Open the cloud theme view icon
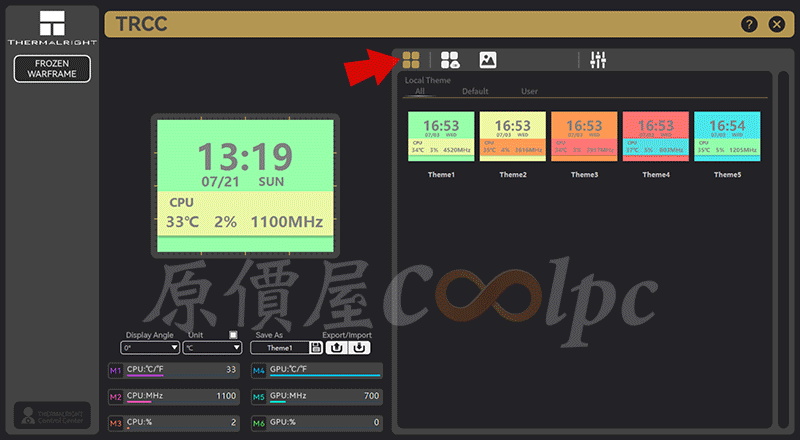 [450, 60]
